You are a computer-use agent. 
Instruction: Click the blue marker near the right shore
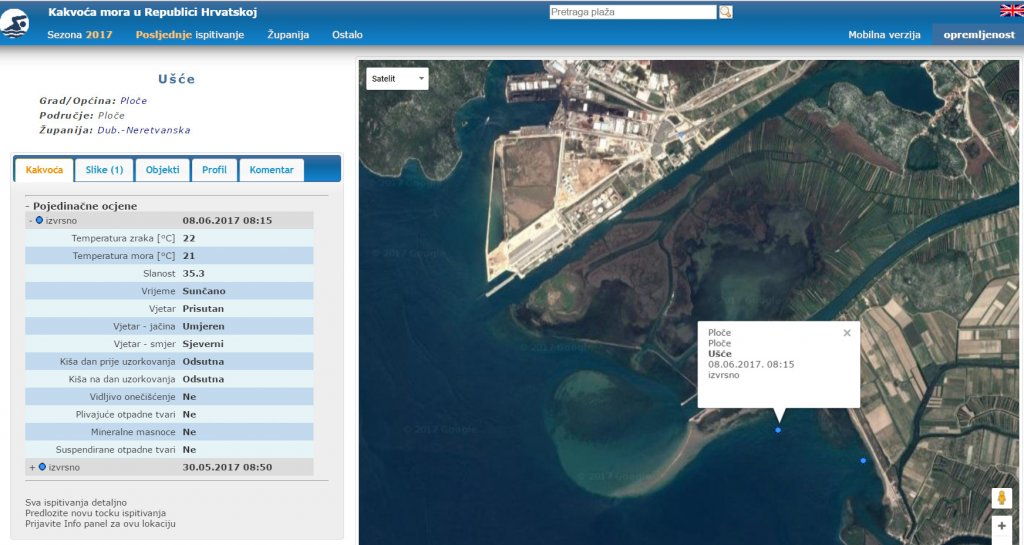point(863,460)
